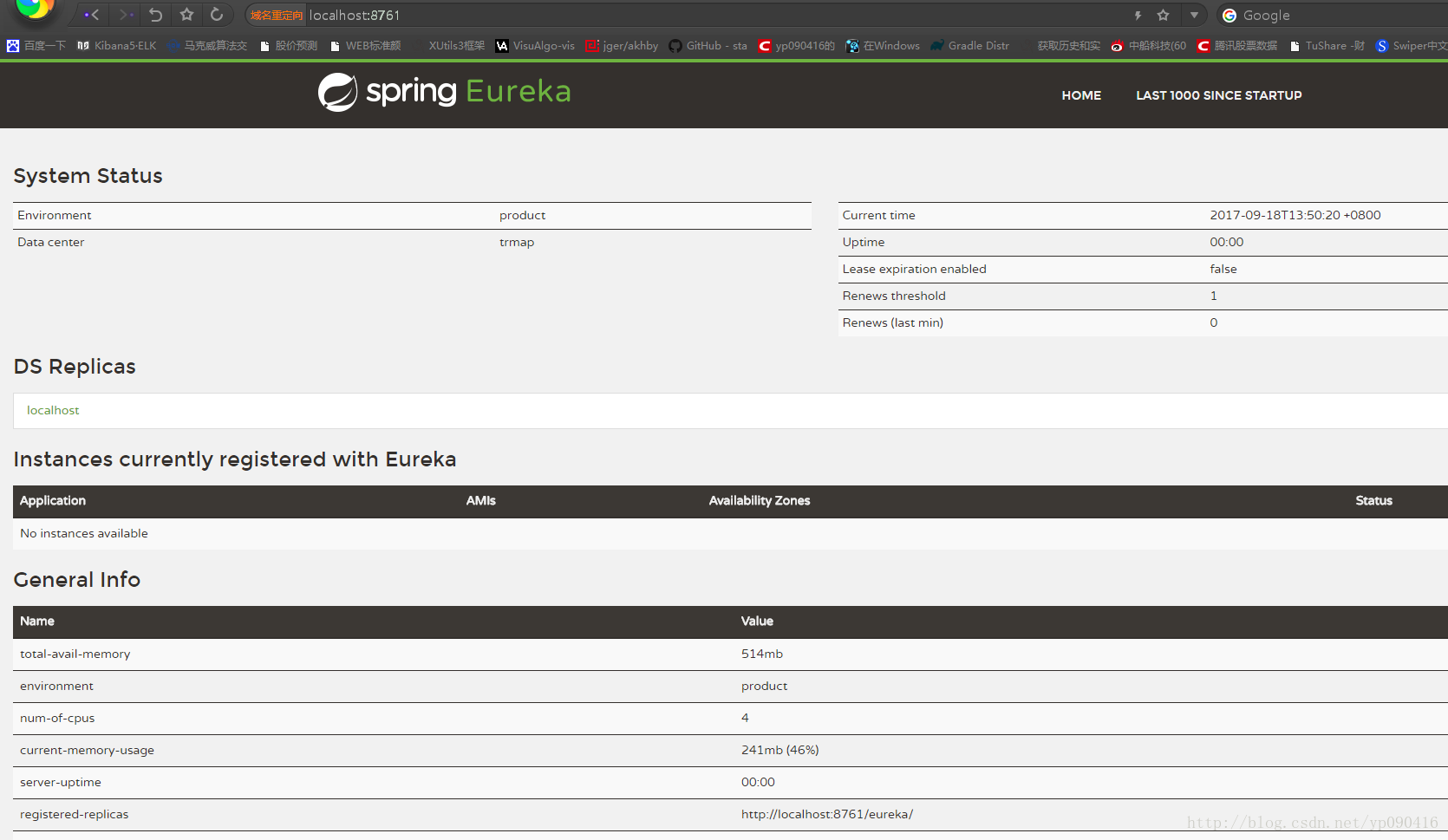
Task: Open the GitHub - sta bookmark
Action: click(708, 46)
